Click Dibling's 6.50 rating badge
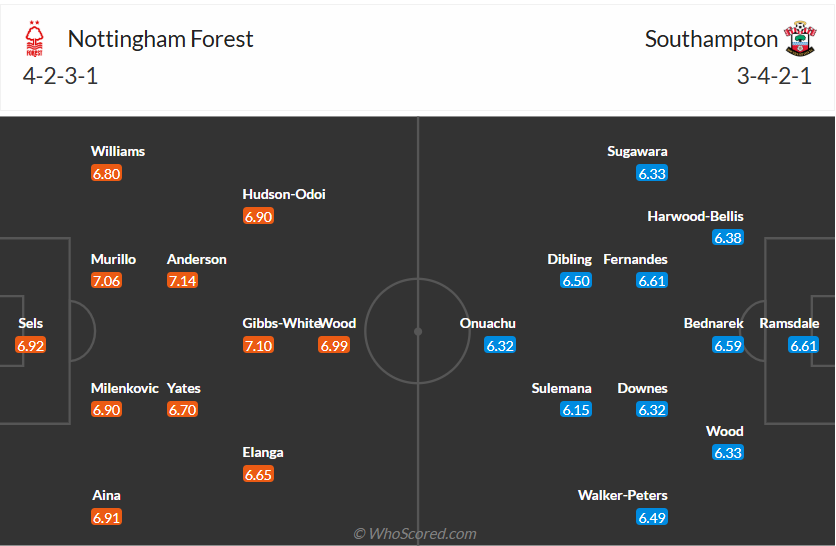 [x=576, y=281]
